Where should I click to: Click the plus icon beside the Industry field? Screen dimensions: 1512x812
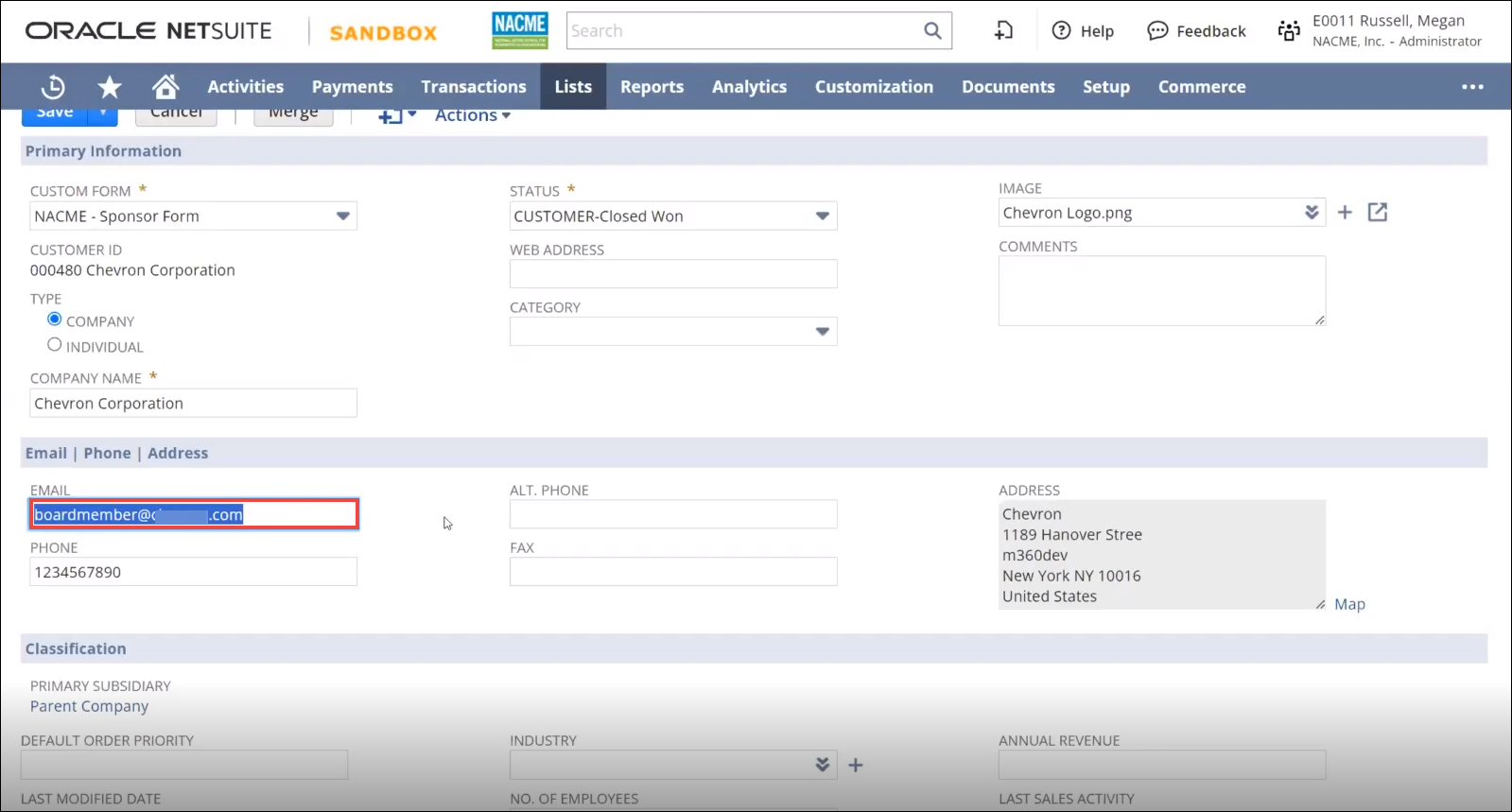(856, 765)
